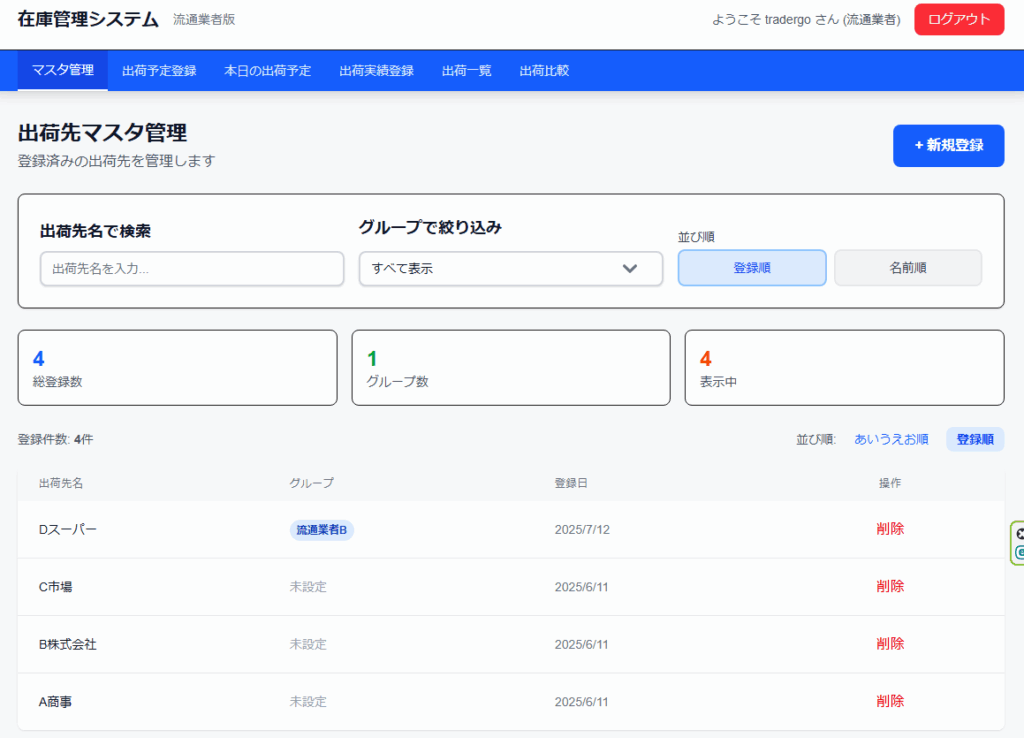
Task: Remove the A商事 entry
Action: [x=889, y=702]
